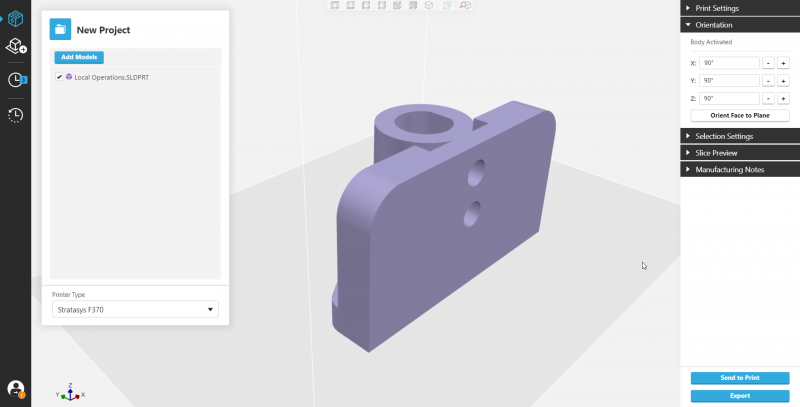Select the Isometric view cube icon
Viewport: 800px width, 407px height.
429,5
